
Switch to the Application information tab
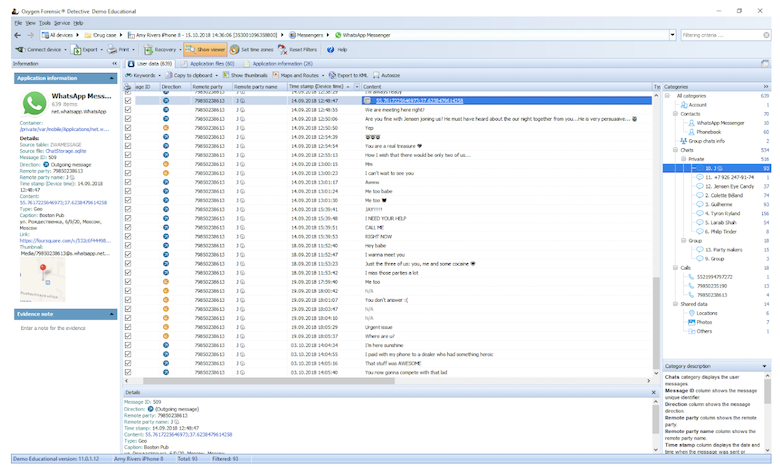tap(278, 64)
